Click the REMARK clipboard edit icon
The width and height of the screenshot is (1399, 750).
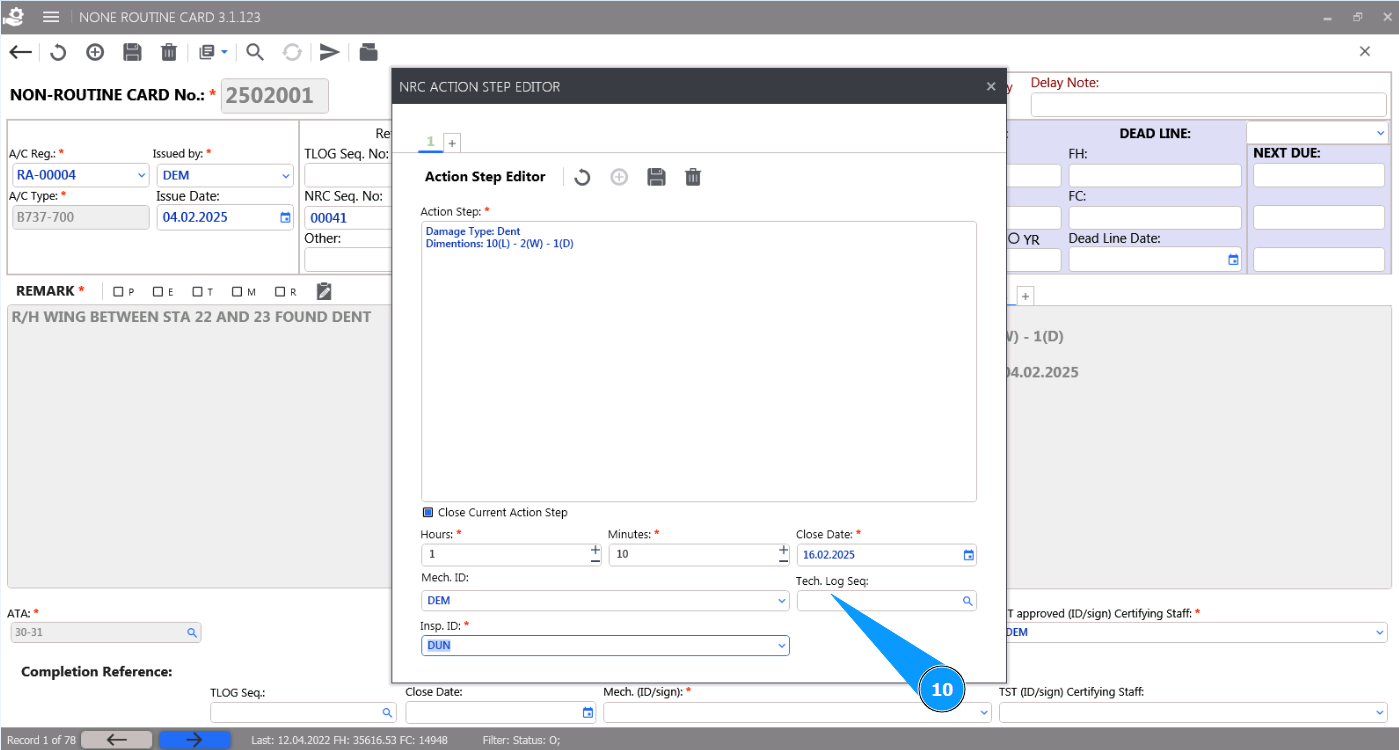[x=324, y=291]
